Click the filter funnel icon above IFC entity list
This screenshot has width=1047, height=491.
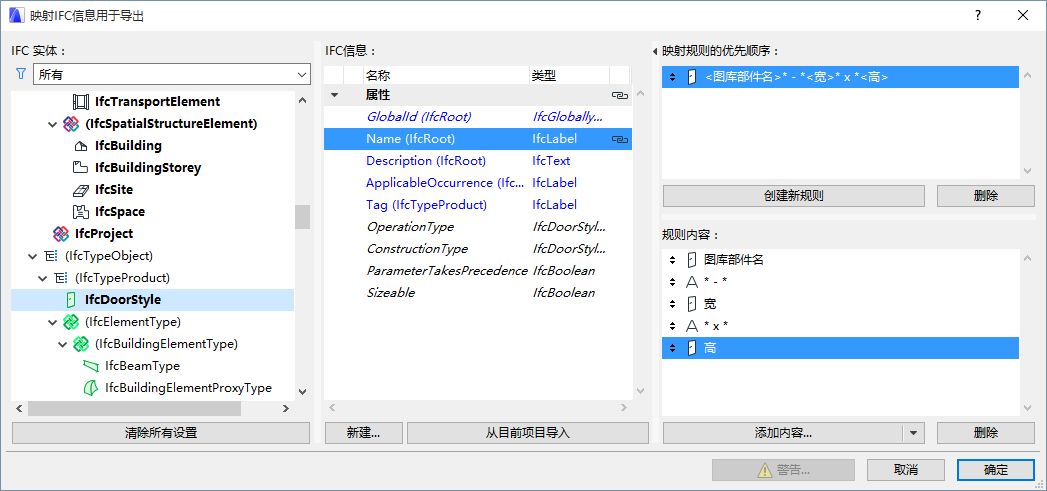click(20, 74)
